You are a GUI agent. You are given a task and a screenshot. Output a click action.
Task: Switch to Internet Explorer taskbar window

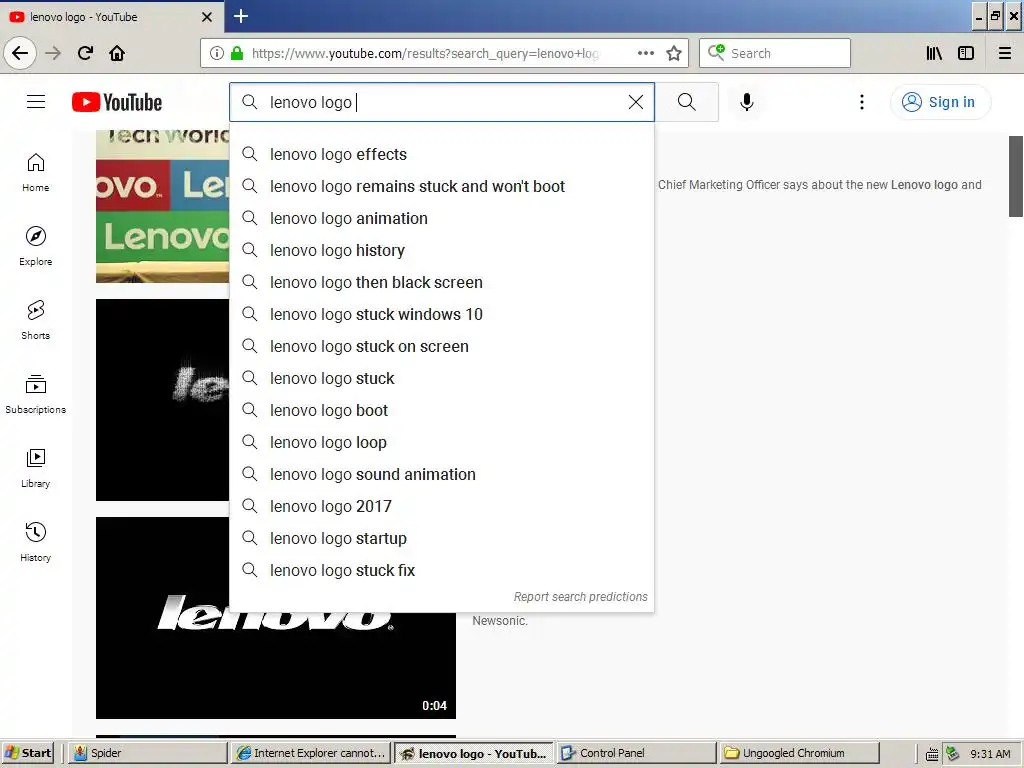coord(312,753)
